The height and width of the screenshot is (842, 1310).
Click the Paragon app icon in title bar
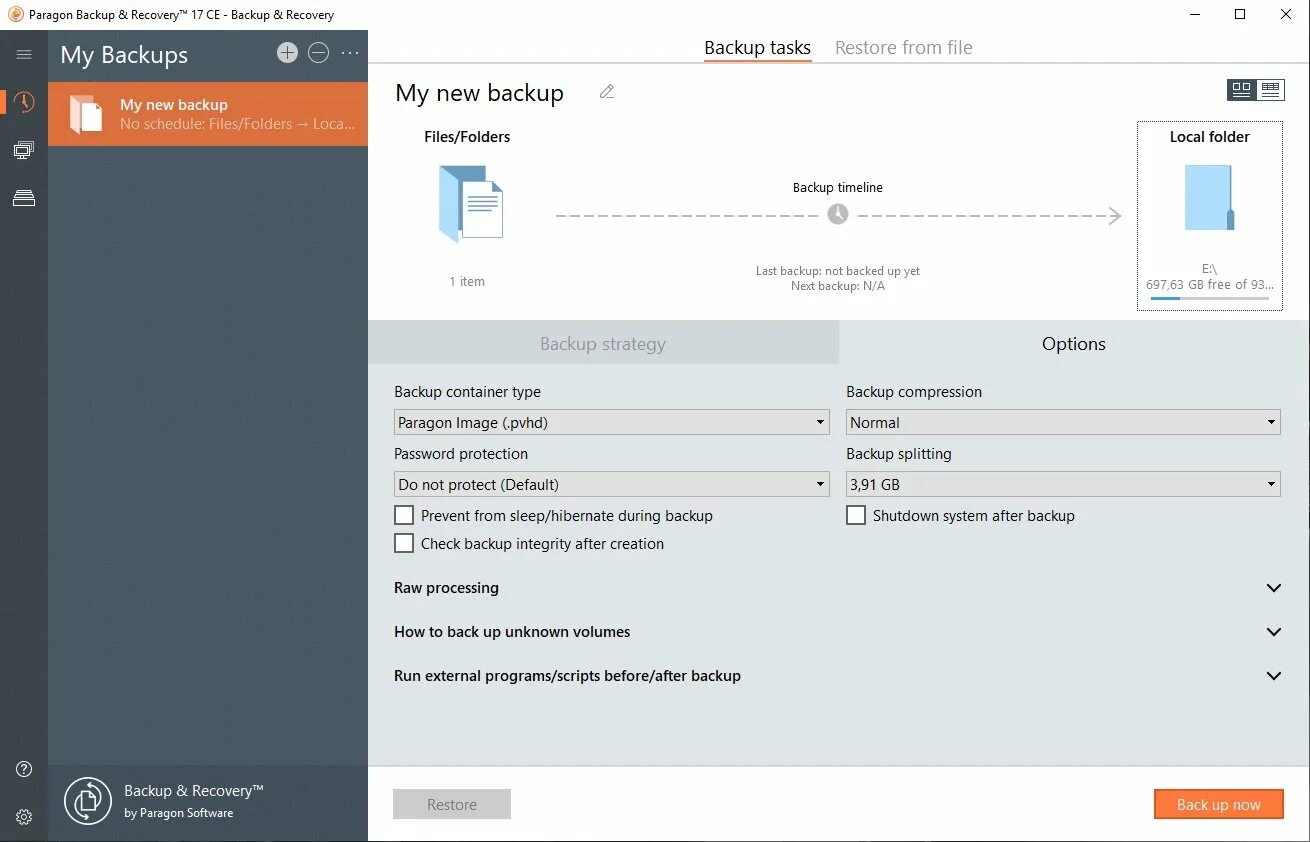pos(15,14)
